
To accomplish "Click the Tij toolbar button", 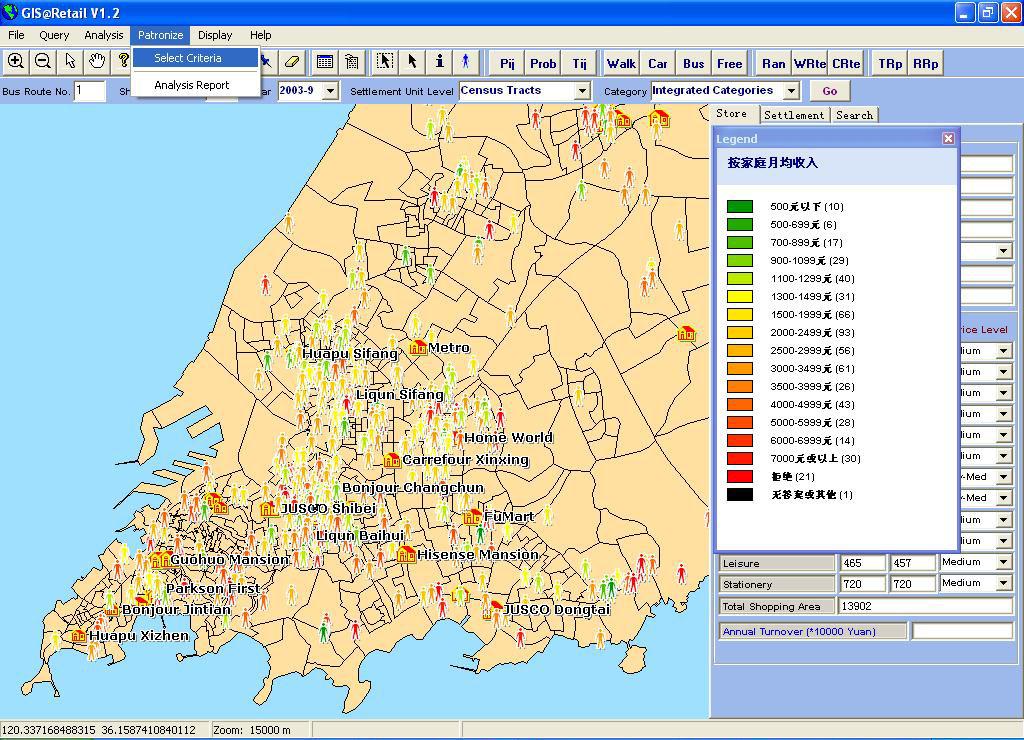I will [x=579, y=63].
